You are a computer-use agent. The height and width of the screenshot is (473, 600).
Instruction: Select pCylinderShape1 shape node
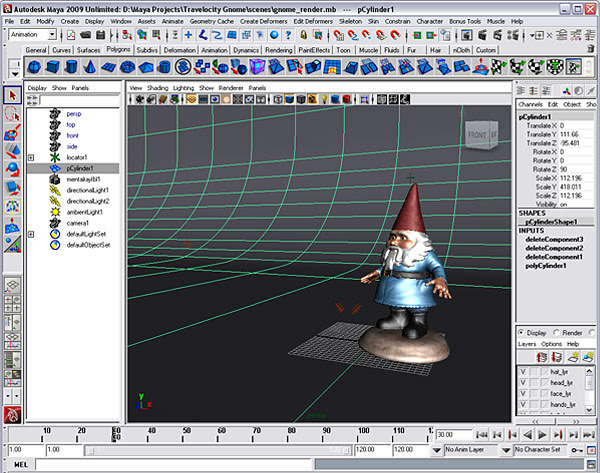(x=551, y=222)
